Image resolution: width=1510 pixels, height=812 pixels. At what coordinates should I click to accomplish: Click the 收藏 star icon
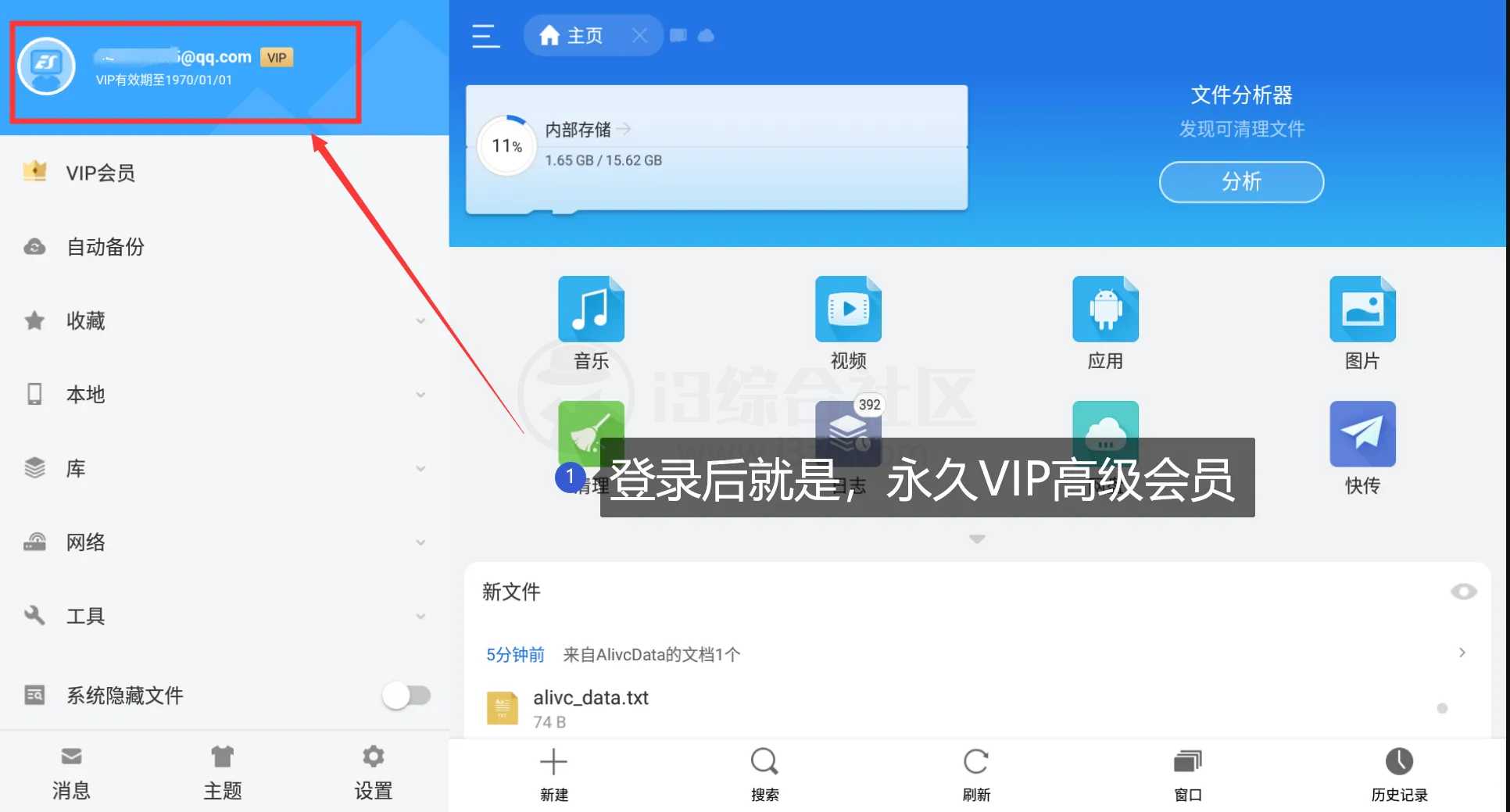point(34,320)
